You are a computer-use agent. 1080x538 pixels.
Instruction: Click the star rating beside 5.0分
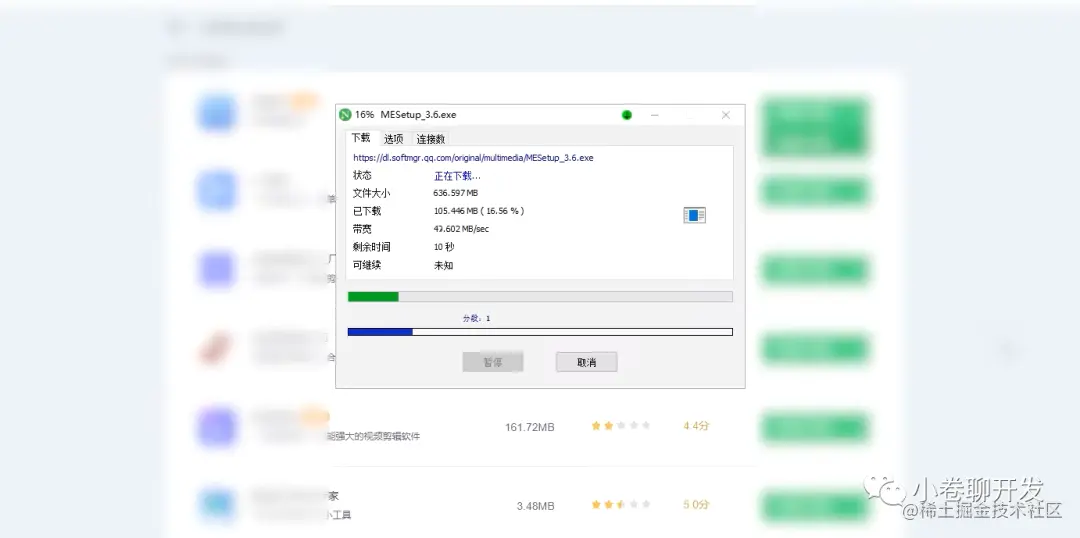tap(621, 505)
